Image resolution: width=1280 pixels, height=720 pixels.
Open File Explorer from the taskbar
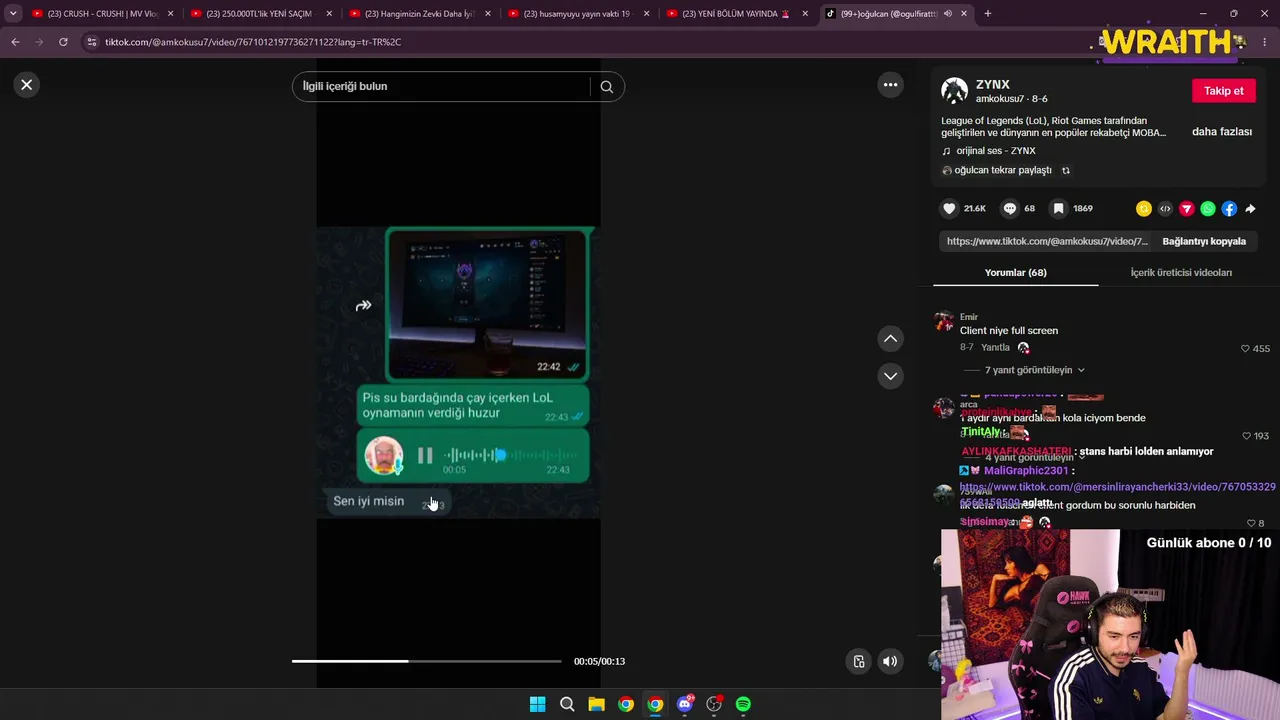[596, 704]
